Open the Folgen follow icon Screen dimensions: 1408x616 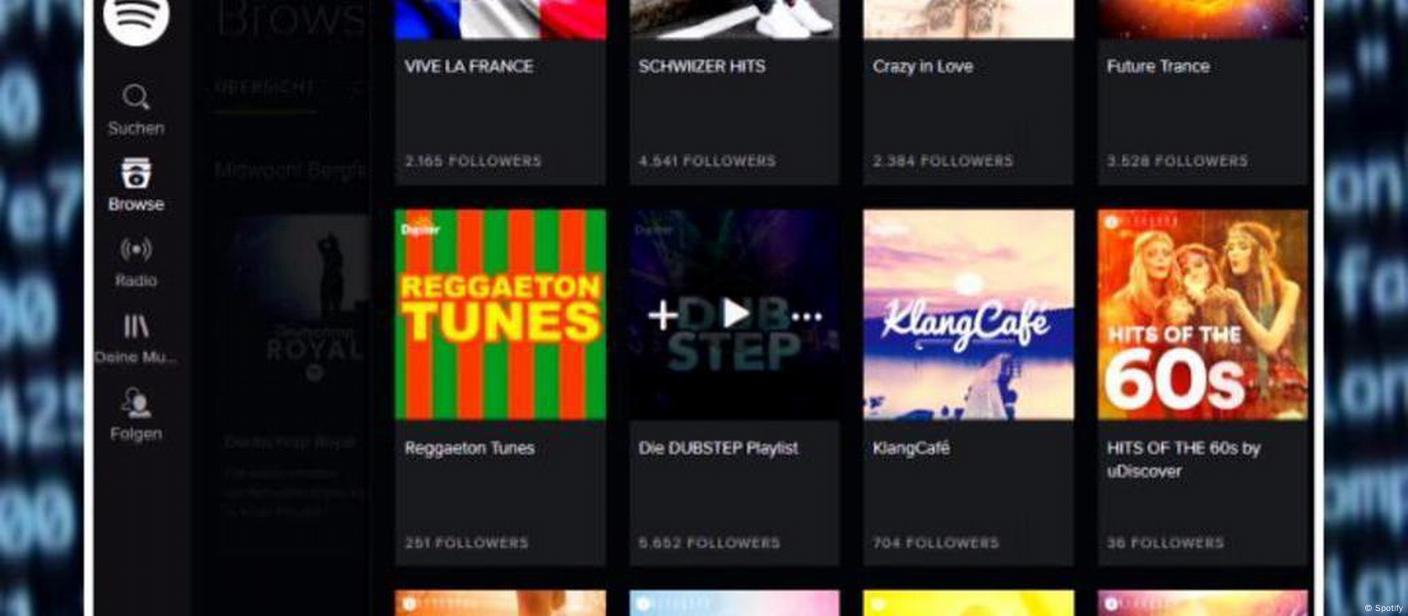pos(136,403)
